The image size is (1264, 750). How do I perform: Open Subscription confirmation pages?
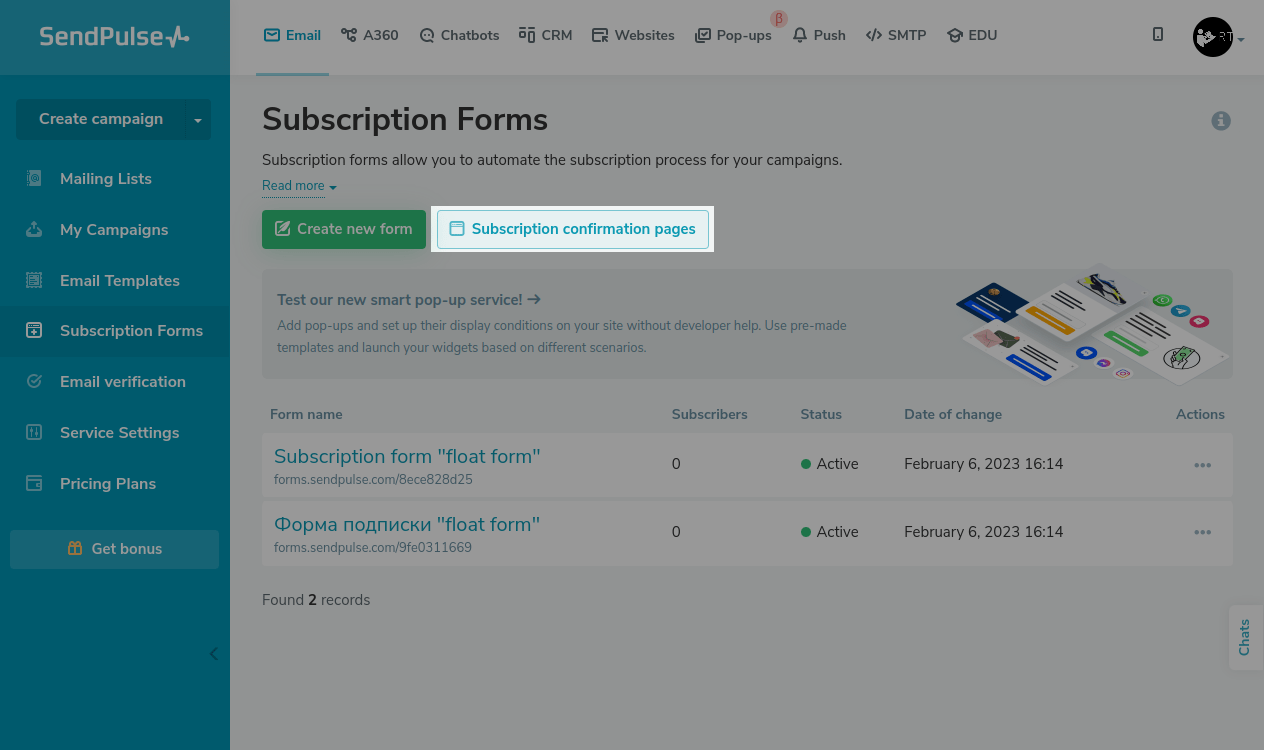pyautogui.click(x=572, y=229)
